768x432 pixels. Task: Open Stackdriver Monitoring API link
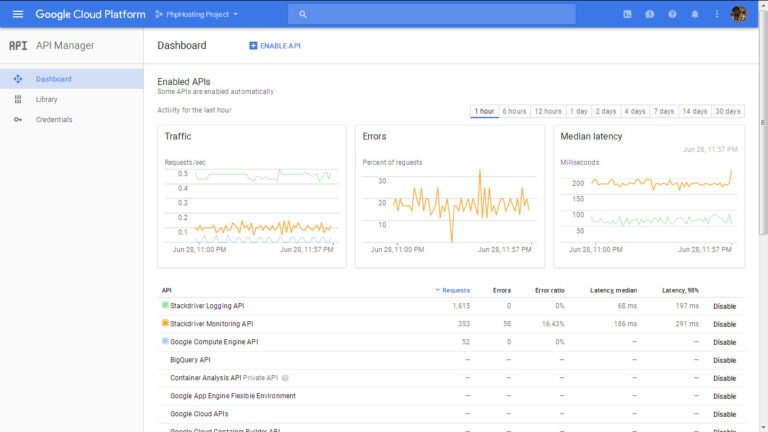coord(212,324)
